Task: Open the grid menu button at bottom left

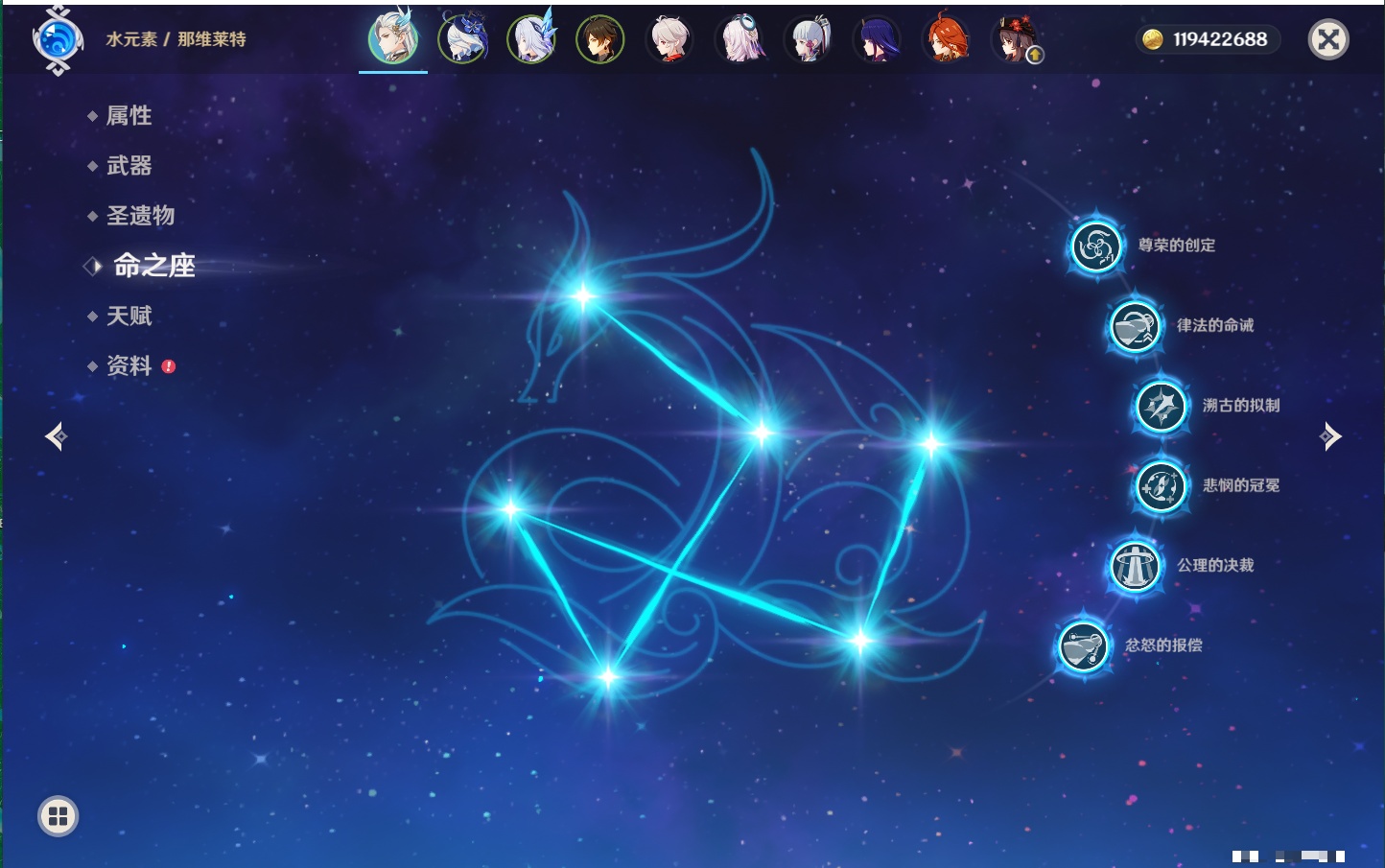Action: pyautogui.click(x=58, y=816)
